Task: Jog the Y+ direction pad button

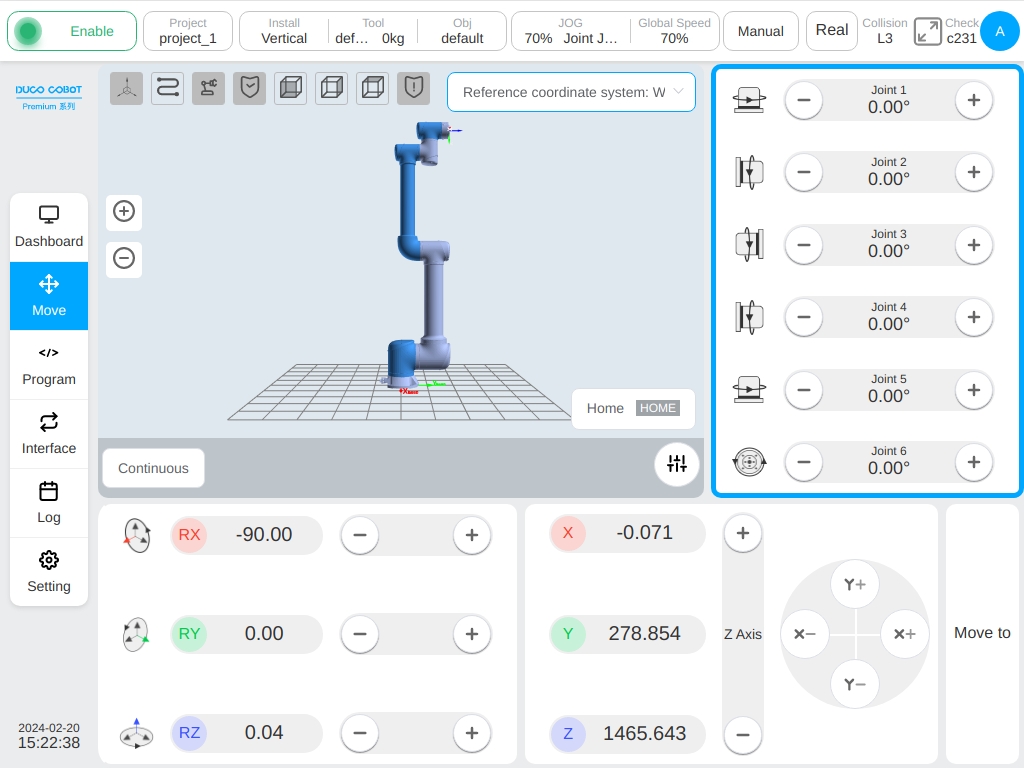Action: point(854,584)
